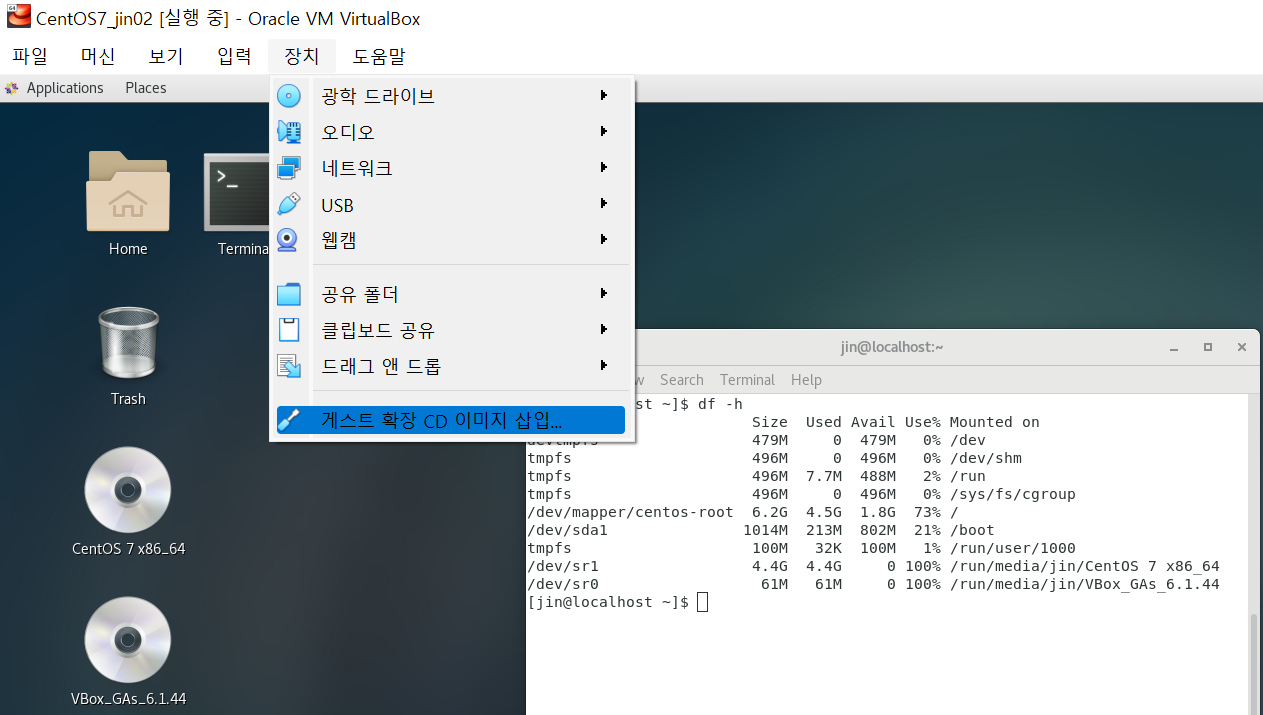Image resolution: width=1263 pixels, height=715 pixels.
Task: Click the terminal command prompt cursor
Action: tap(703, 602)
